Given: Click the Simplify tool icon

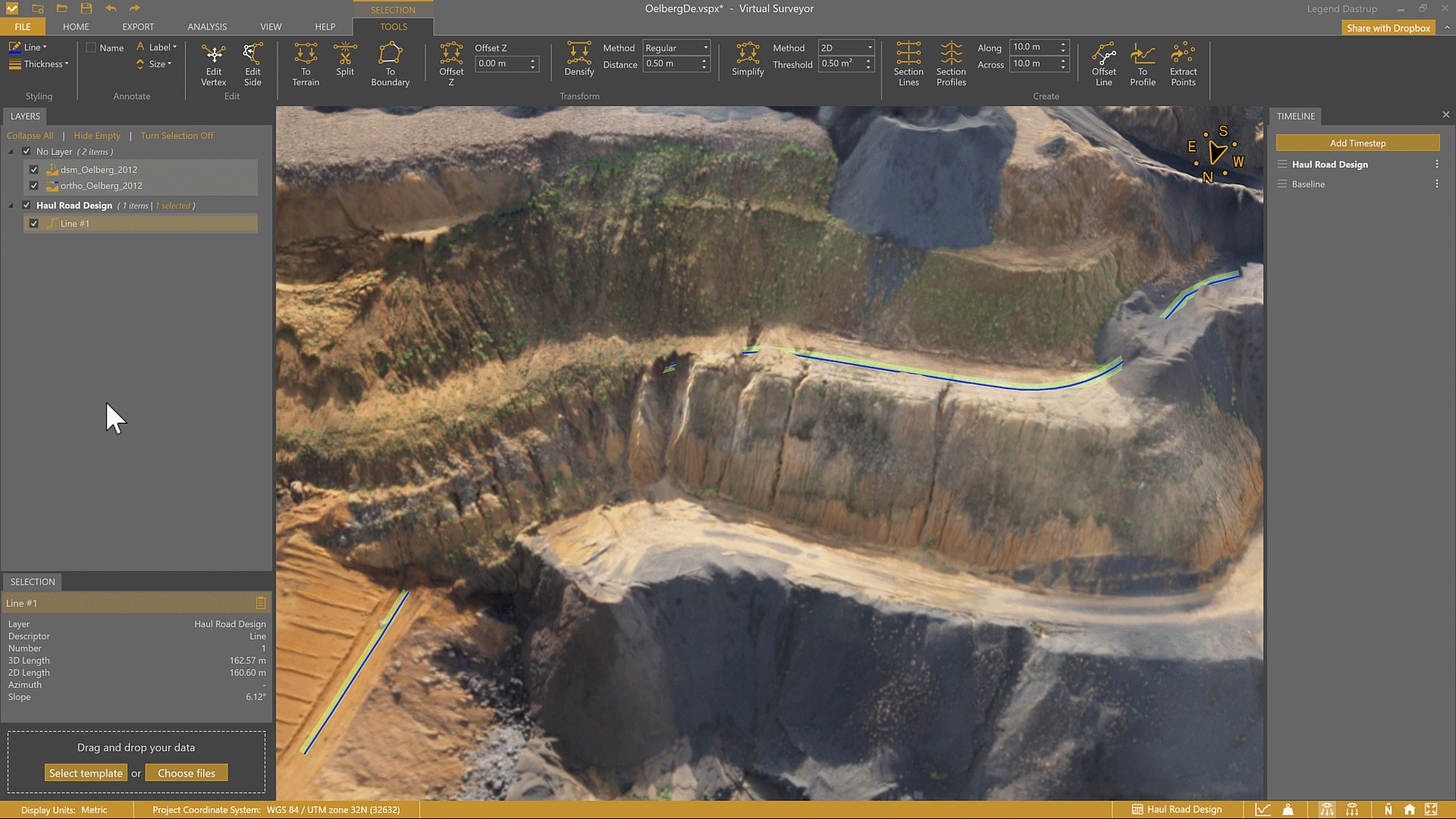Looking at the screenshot, I should (747, 58).
